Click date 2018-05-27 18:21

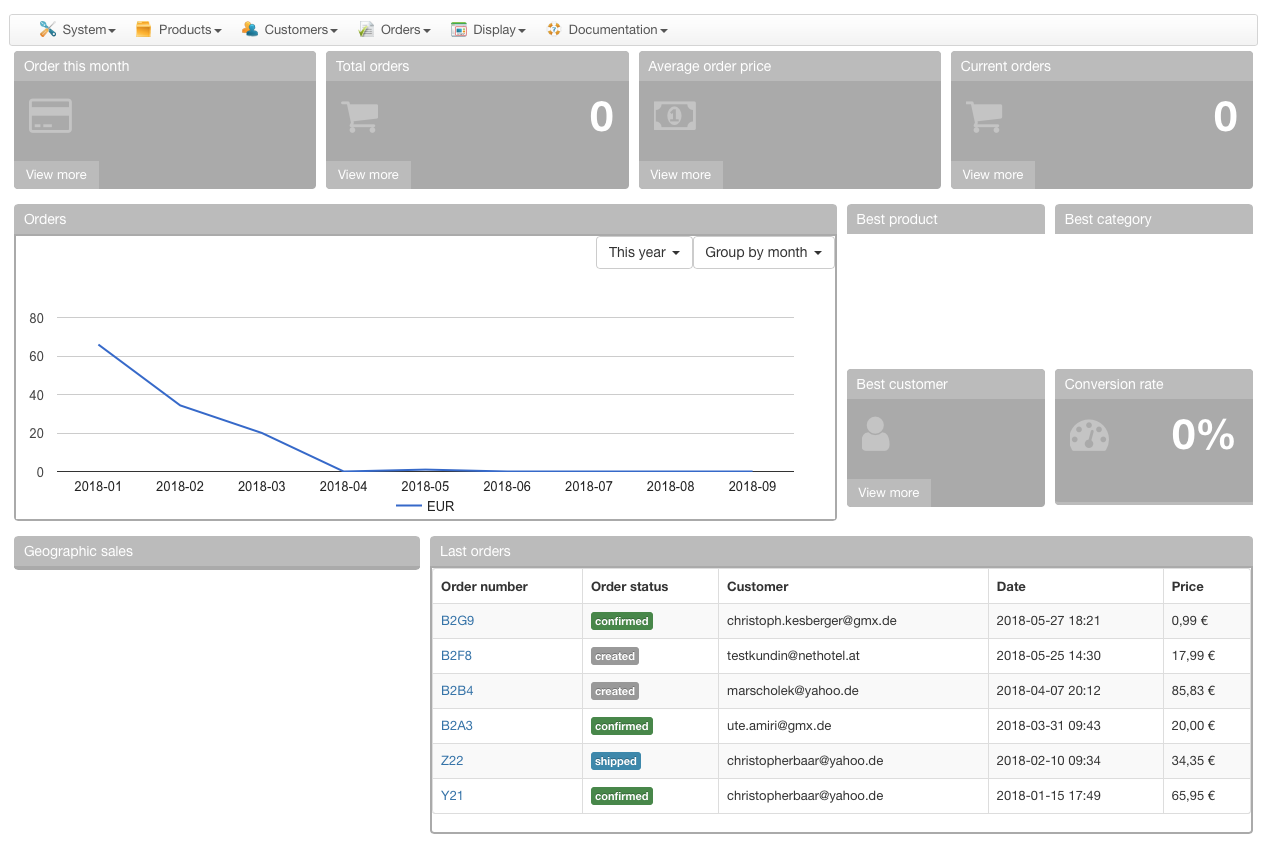tap(1048, 620)
